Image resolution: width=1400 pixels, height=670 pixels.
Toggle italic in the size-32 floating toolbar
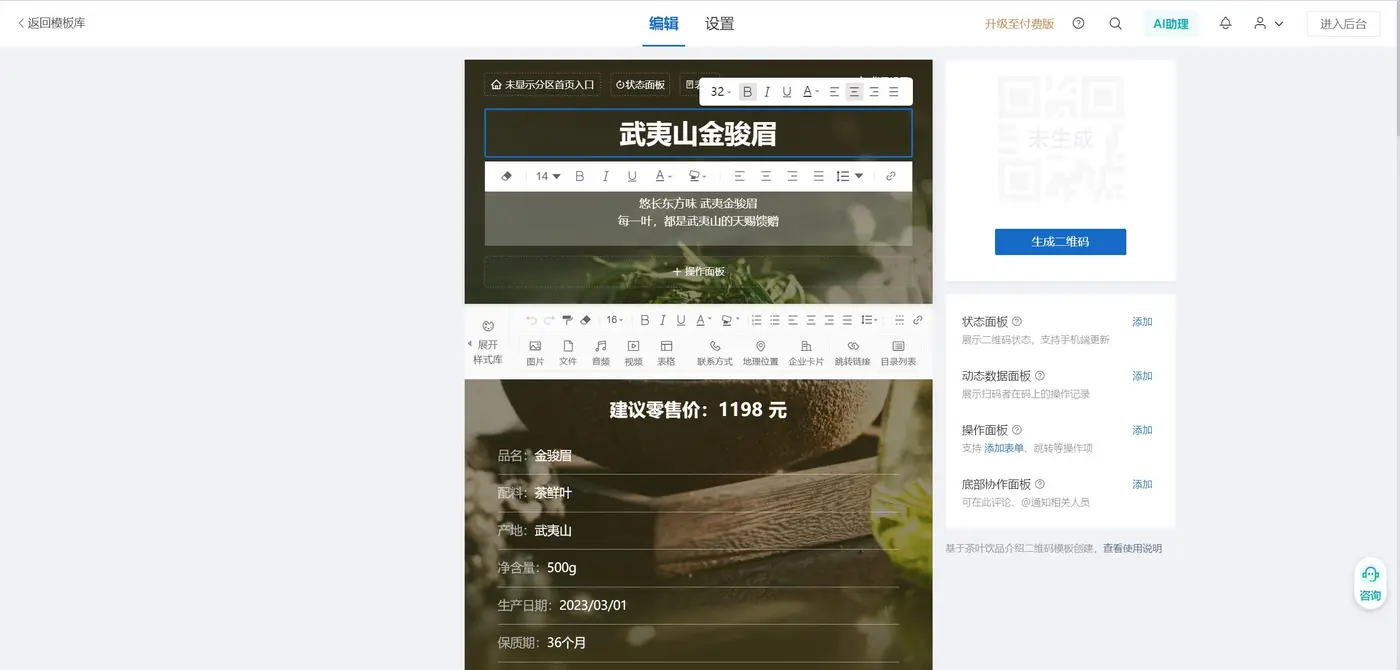point(767,91)
